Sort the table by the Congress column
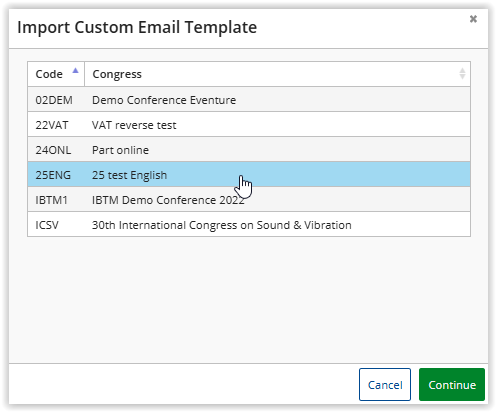This screenshot has height=412, width=496. click(277, 74)
